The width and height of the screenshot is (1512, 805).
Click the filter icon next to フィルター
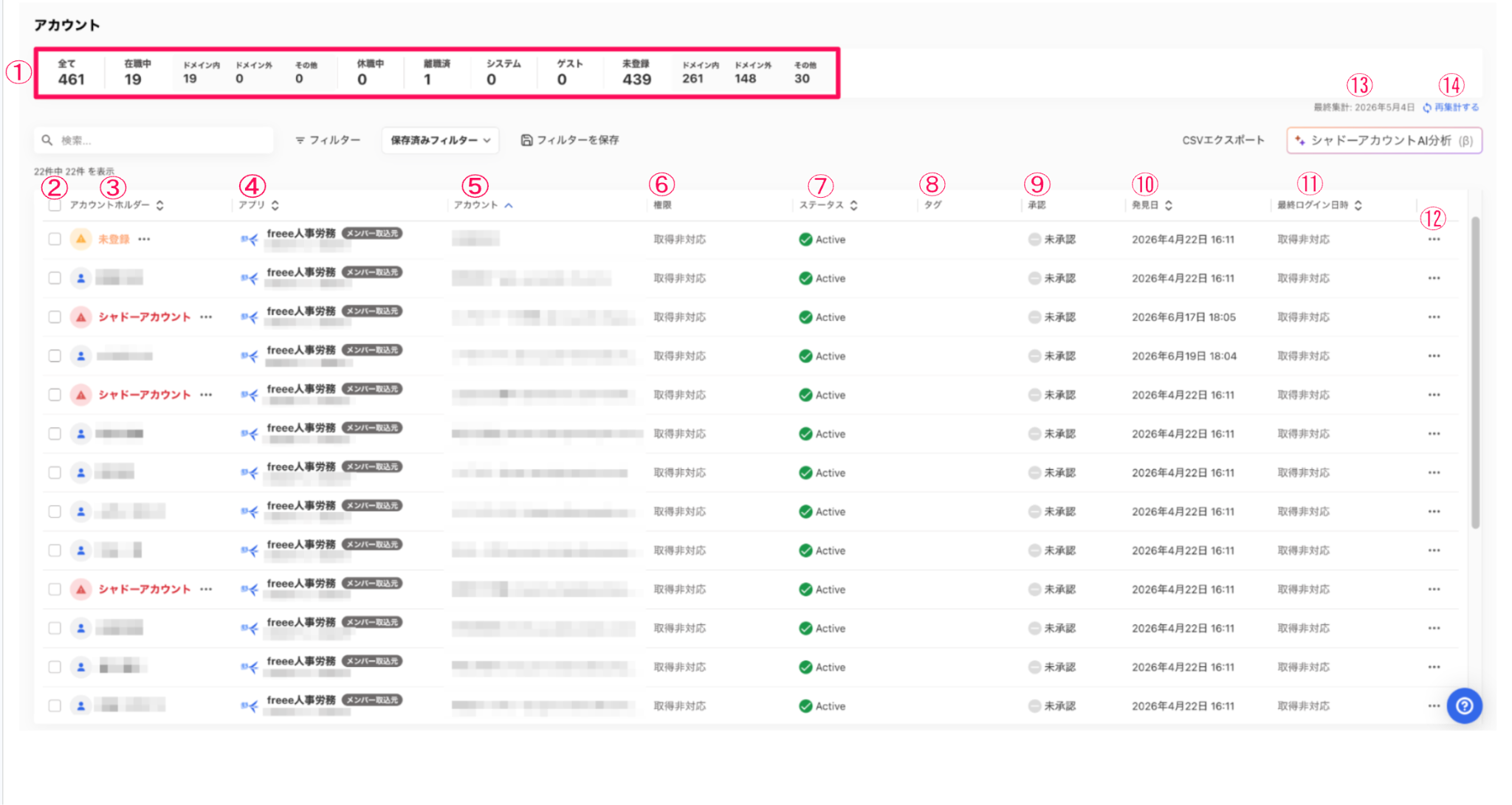coord(300,140)
